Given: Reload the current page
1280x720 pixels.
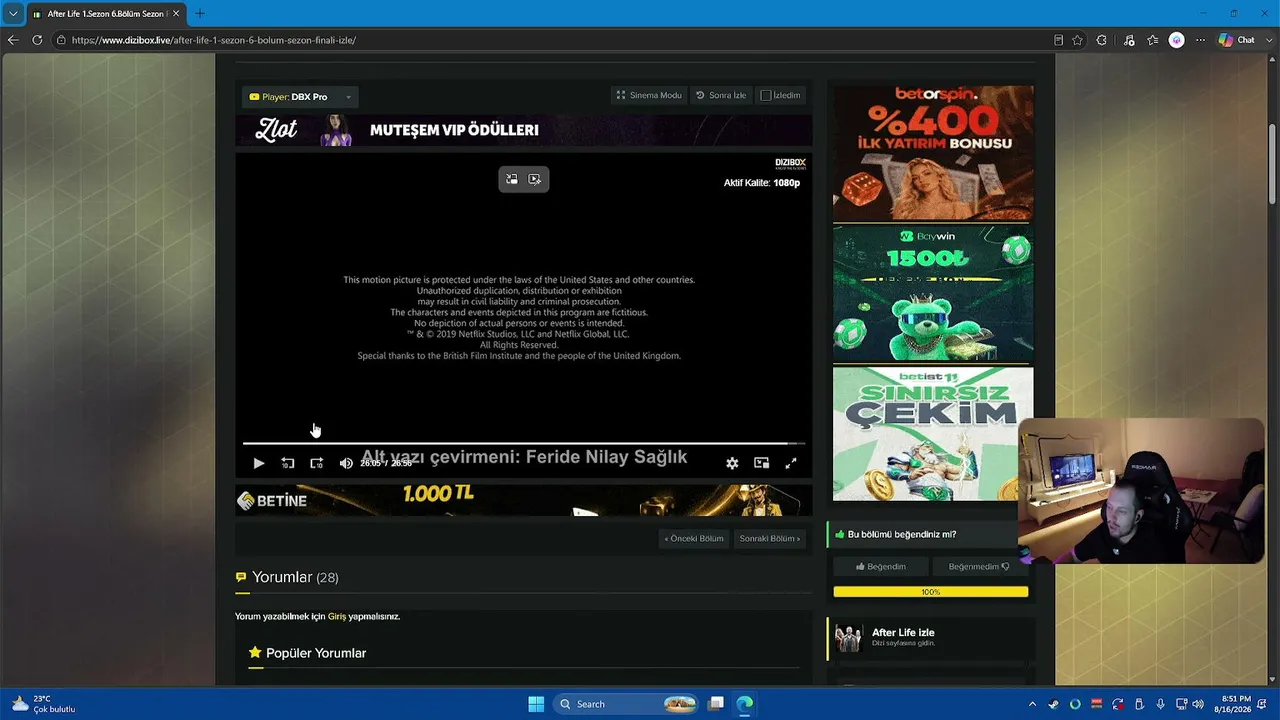Looking at the screenshot, I should (37, 40).
